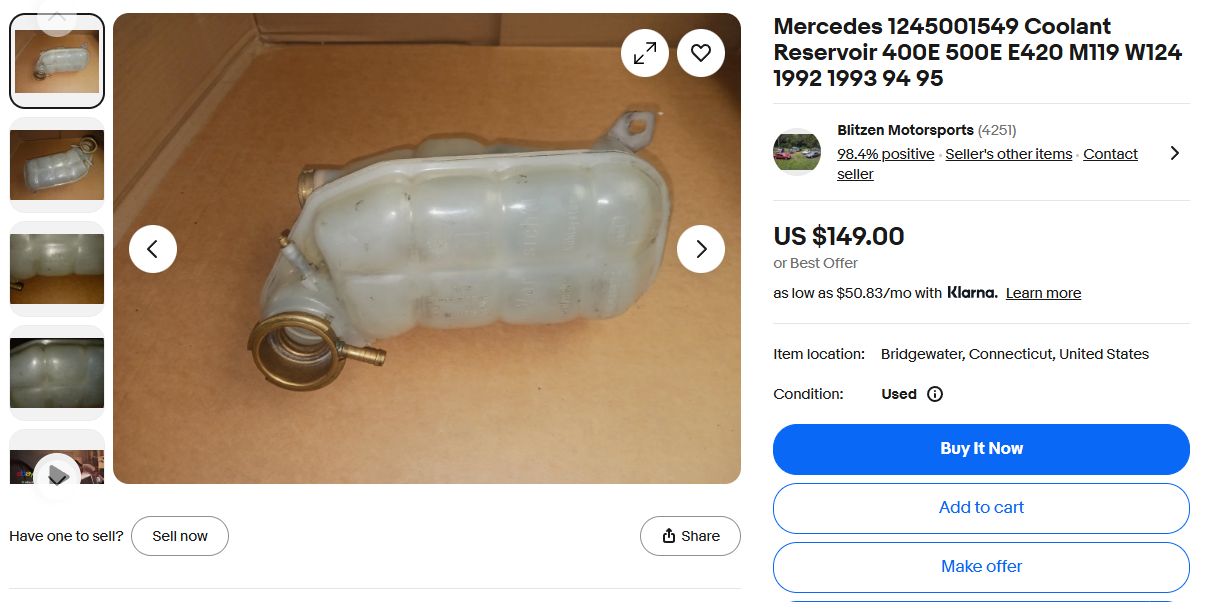
Task: Open the condition info icon beside Used
Action: tap(935, 394)
